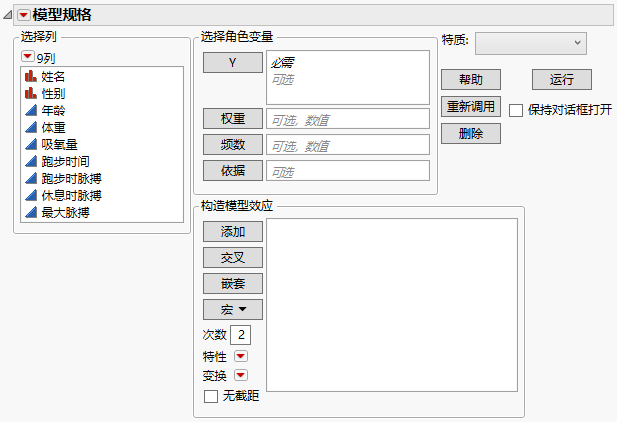Screen dimensions: 617x422
Task: Click the 运行 button
Action: point(562,80)
